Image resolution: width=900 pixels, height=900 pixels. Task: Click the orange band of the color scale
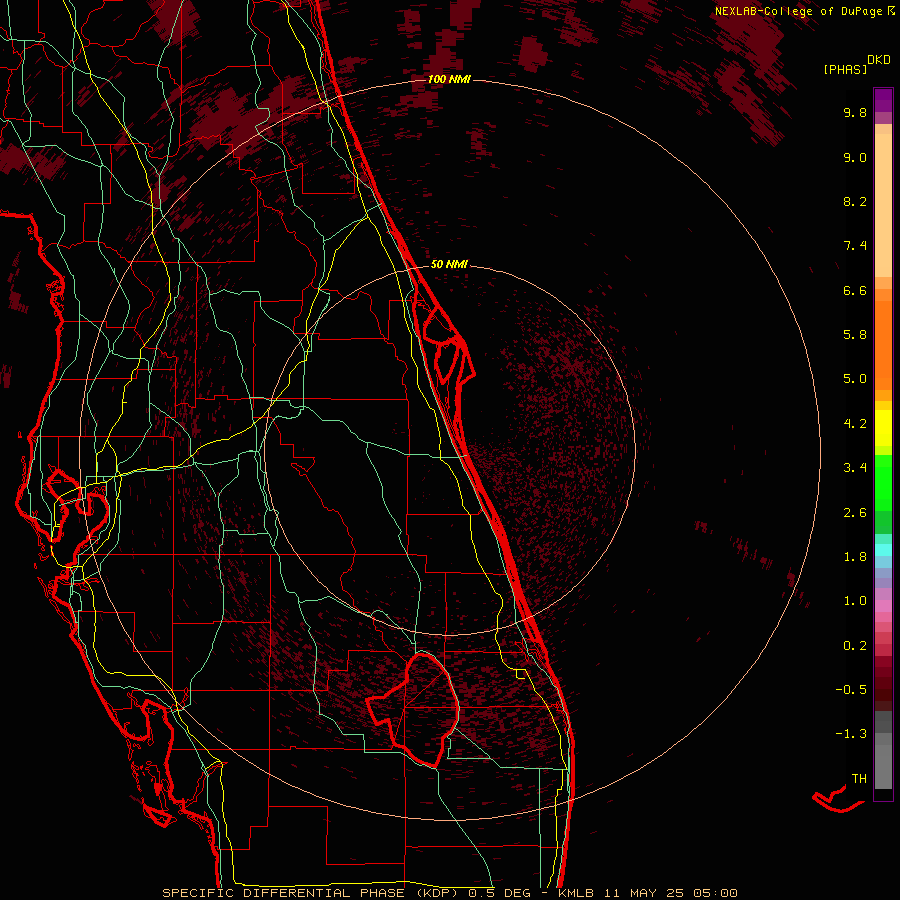tap(883, 346)
